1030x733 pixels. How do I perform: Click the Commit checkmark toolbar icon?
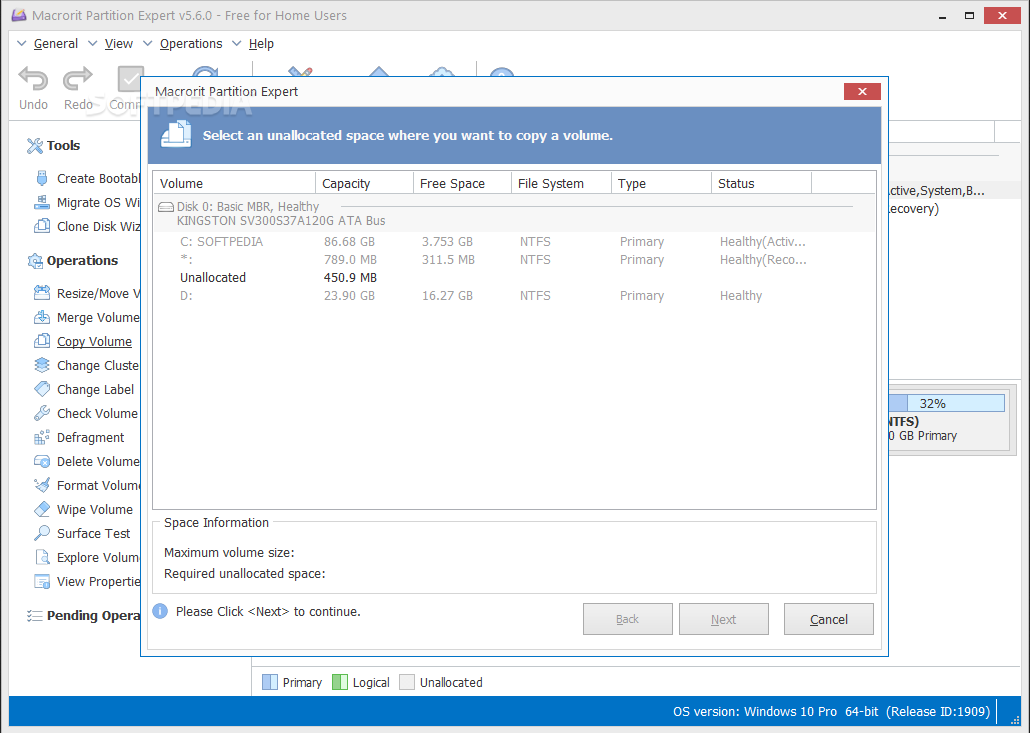click(x=130, y=79)
